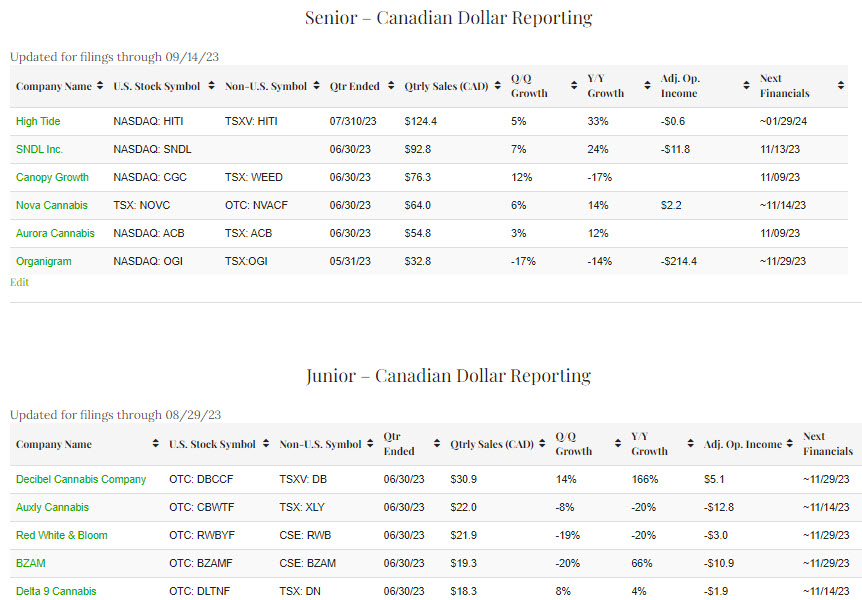Sort senior table by Company Name arrows
862x600 pixels.
[100, 86]
